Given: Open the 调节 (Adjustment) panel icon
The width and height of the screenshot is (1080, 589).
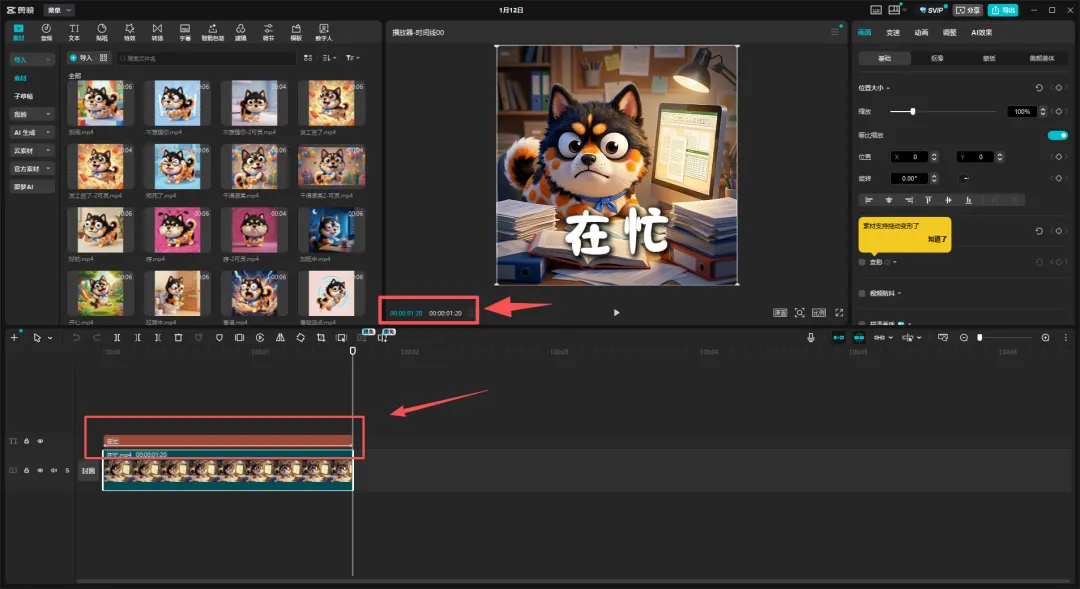Looking at the screenshot, I should pyautogui.click(x=268, y=32).
